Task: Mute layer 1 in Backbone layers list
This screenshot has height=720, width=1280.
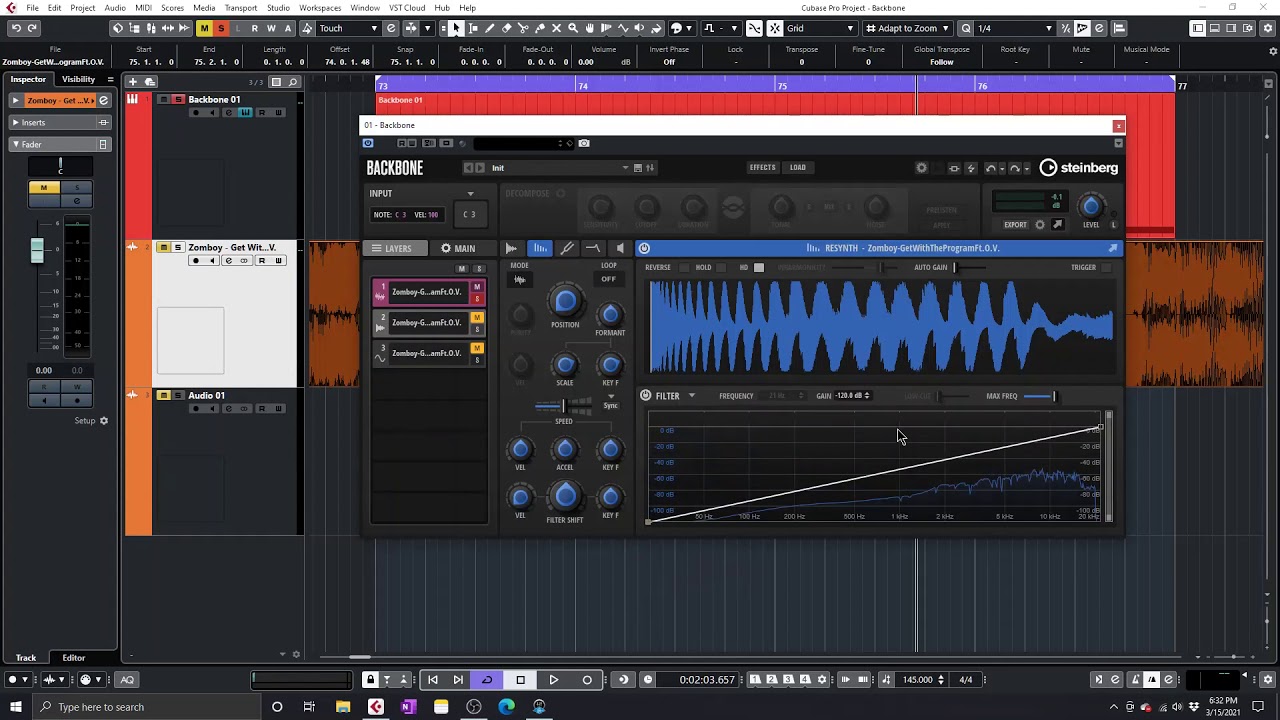Action: coord(477,287)
